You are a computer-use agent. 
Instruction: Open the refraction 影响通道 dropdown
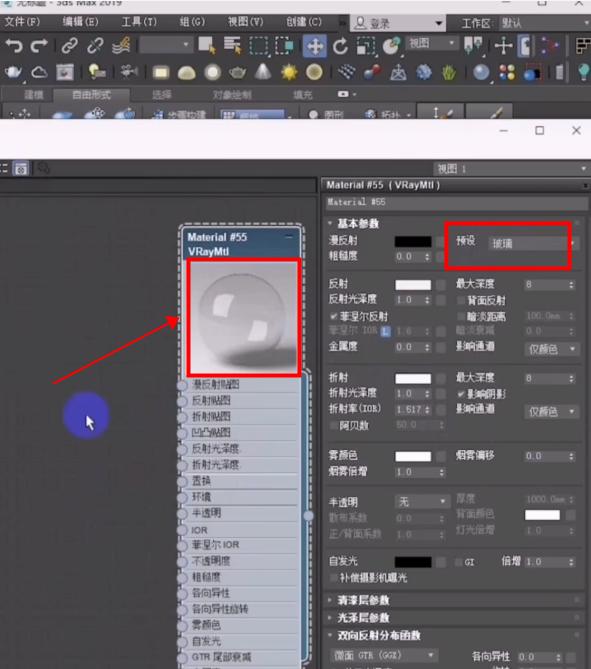coord(550,411)
